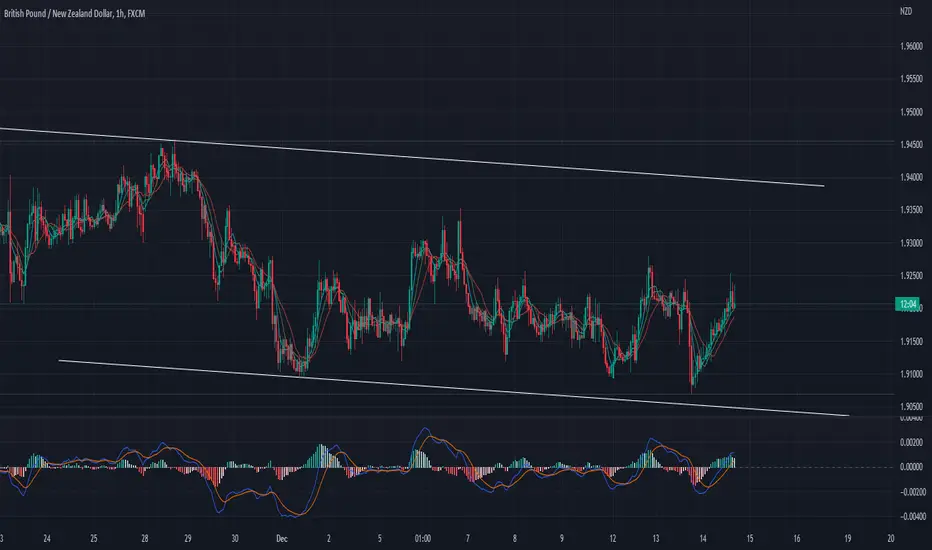Click the 1.90500 price axis label
The height and width of the screenshot is (550, 932).
pos(911,407)
